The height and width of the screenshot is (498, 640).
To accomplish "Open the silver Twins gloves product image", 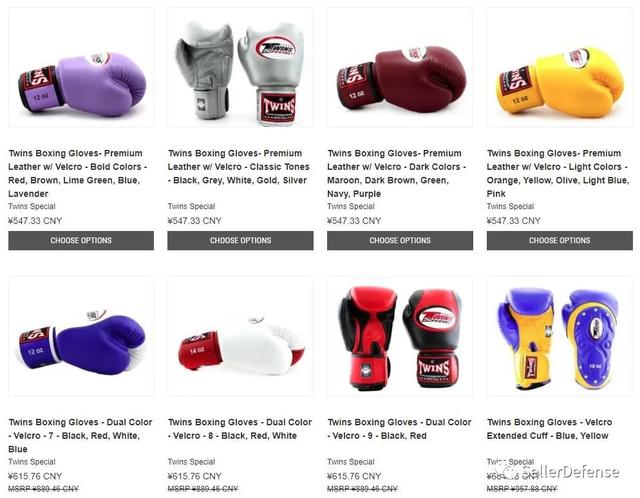I will (x=240, y=67).
